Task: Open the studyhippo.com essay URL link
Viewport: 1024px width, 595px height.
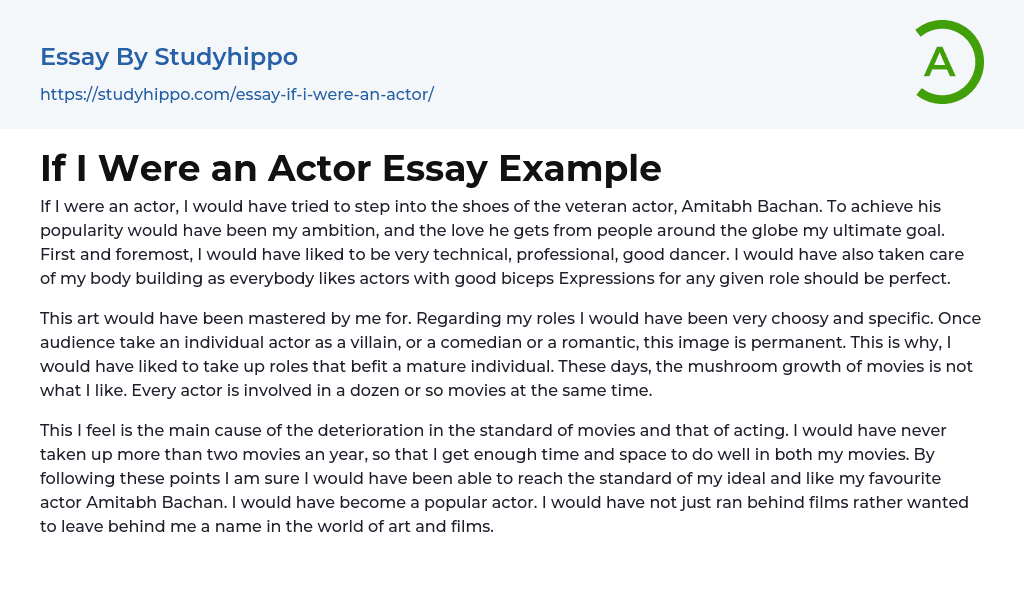Action: click(x=237, y=94)
